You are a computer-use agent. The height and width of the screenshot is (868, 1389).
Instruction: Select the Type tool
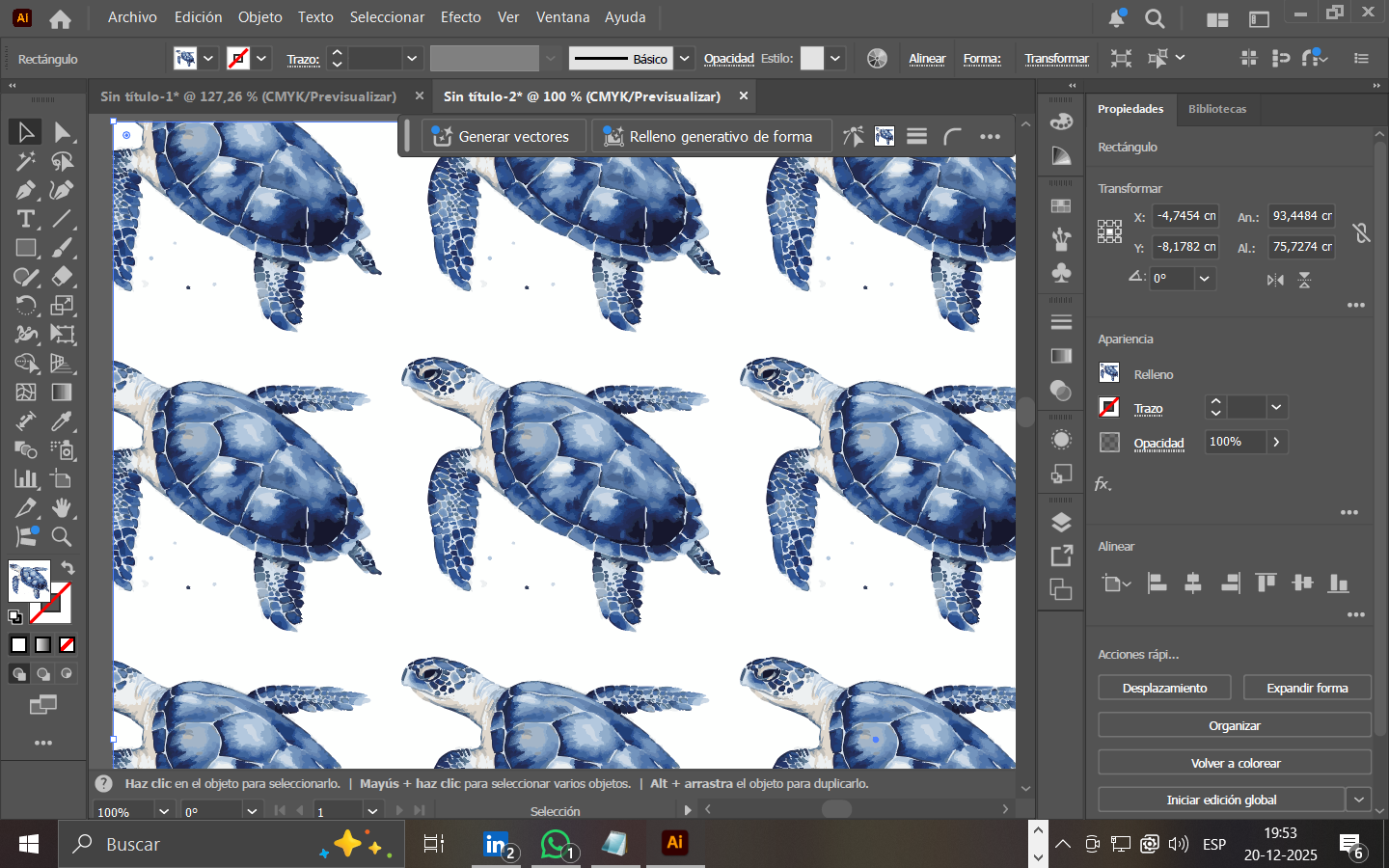coord(26,219)
